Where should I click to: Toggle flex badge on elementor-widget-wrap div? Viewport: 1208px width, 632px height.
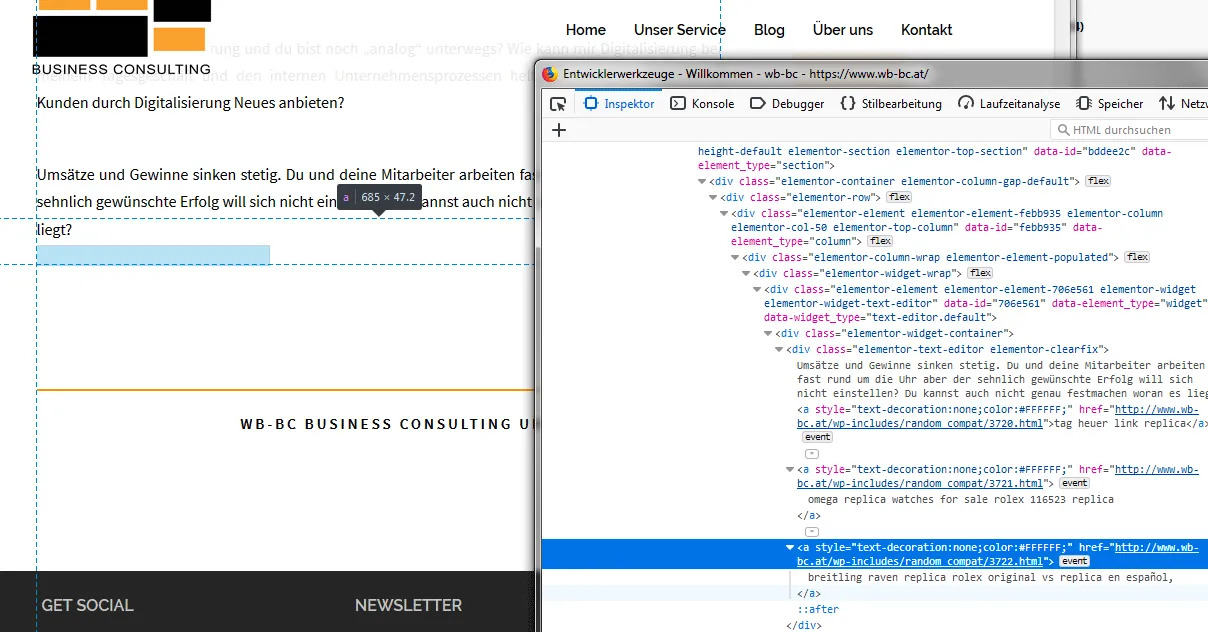980,273
